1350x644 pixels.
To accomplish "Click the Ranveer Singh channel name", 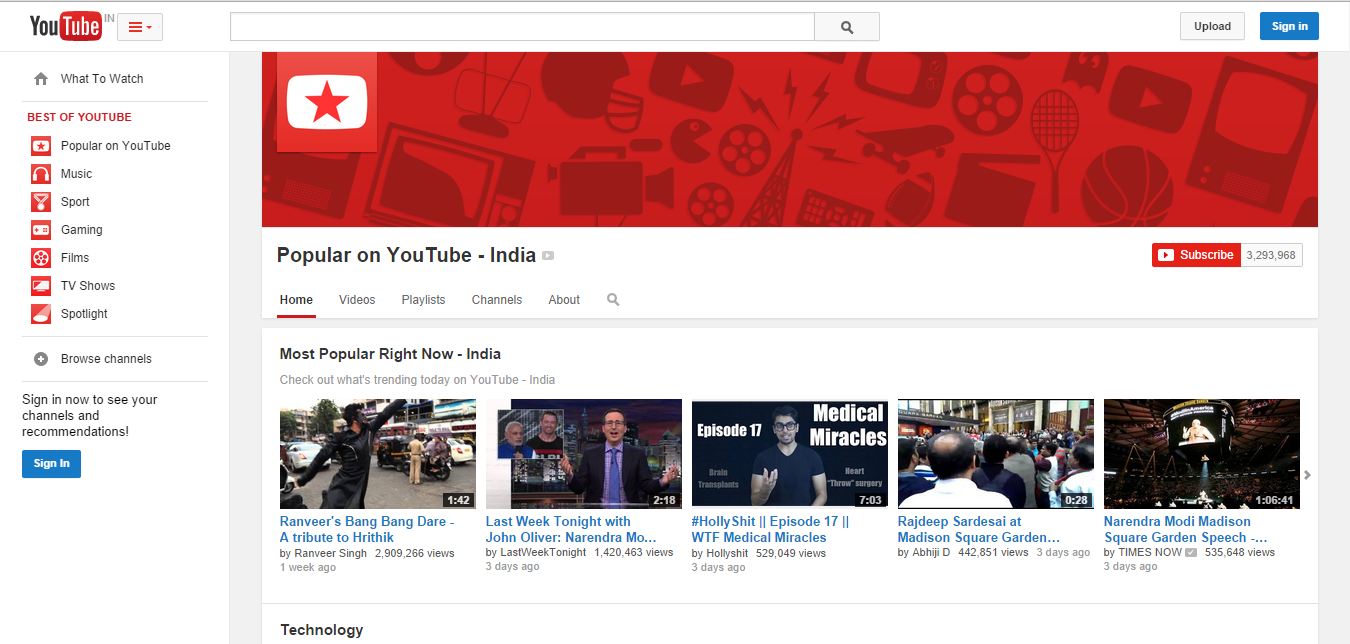I will click(331, 553).
